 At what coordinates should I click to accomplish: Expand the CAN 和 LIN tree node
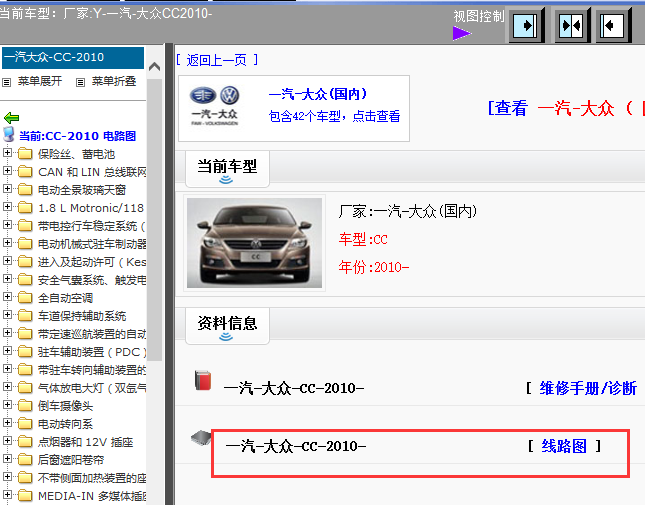coord(7,171)
